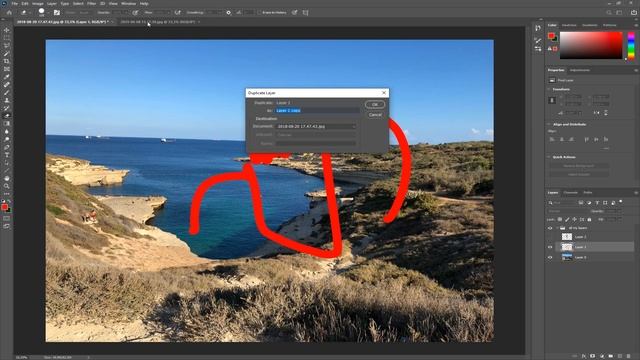
Task: Click Add Layer Style fx icon
Action: 584,356
